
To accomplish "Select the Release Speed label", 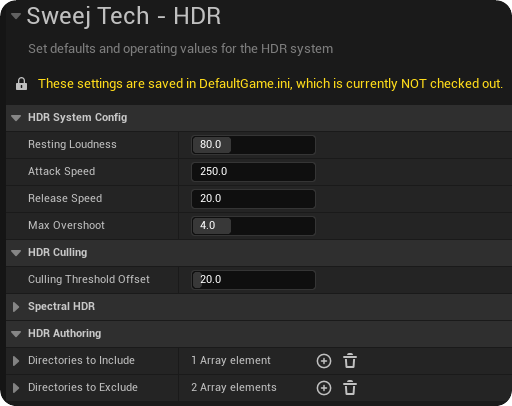I will click(65, 198).
